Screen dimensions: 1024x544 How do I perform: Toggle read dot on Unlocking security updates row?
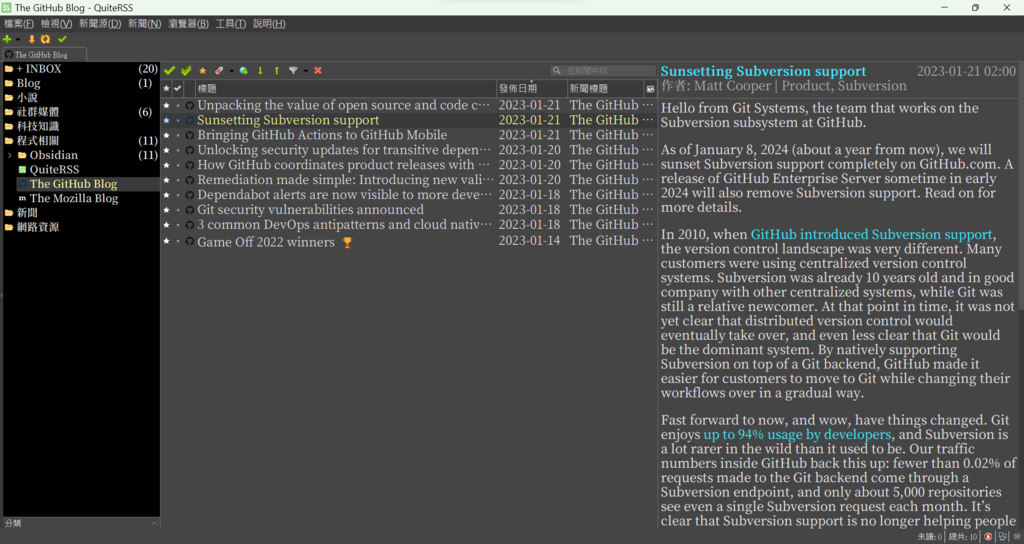(178, 150)
